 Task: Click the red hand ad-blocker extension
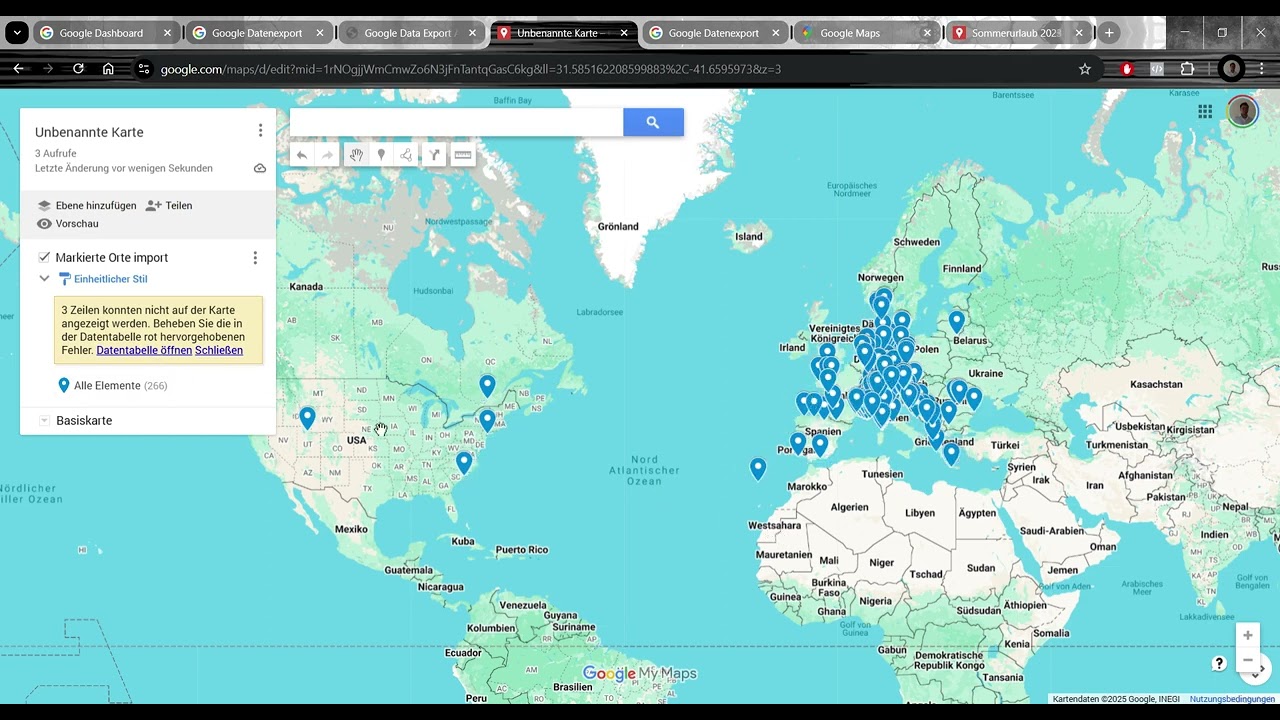pos(1127,69)
